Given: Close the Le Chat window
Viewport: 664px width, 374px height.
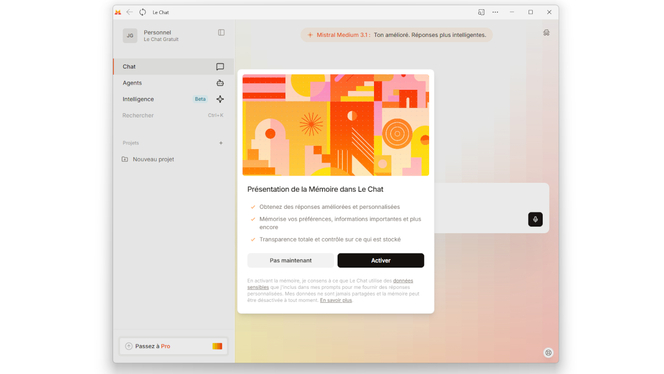Looking at the screenshot, I should click(549, 12).
